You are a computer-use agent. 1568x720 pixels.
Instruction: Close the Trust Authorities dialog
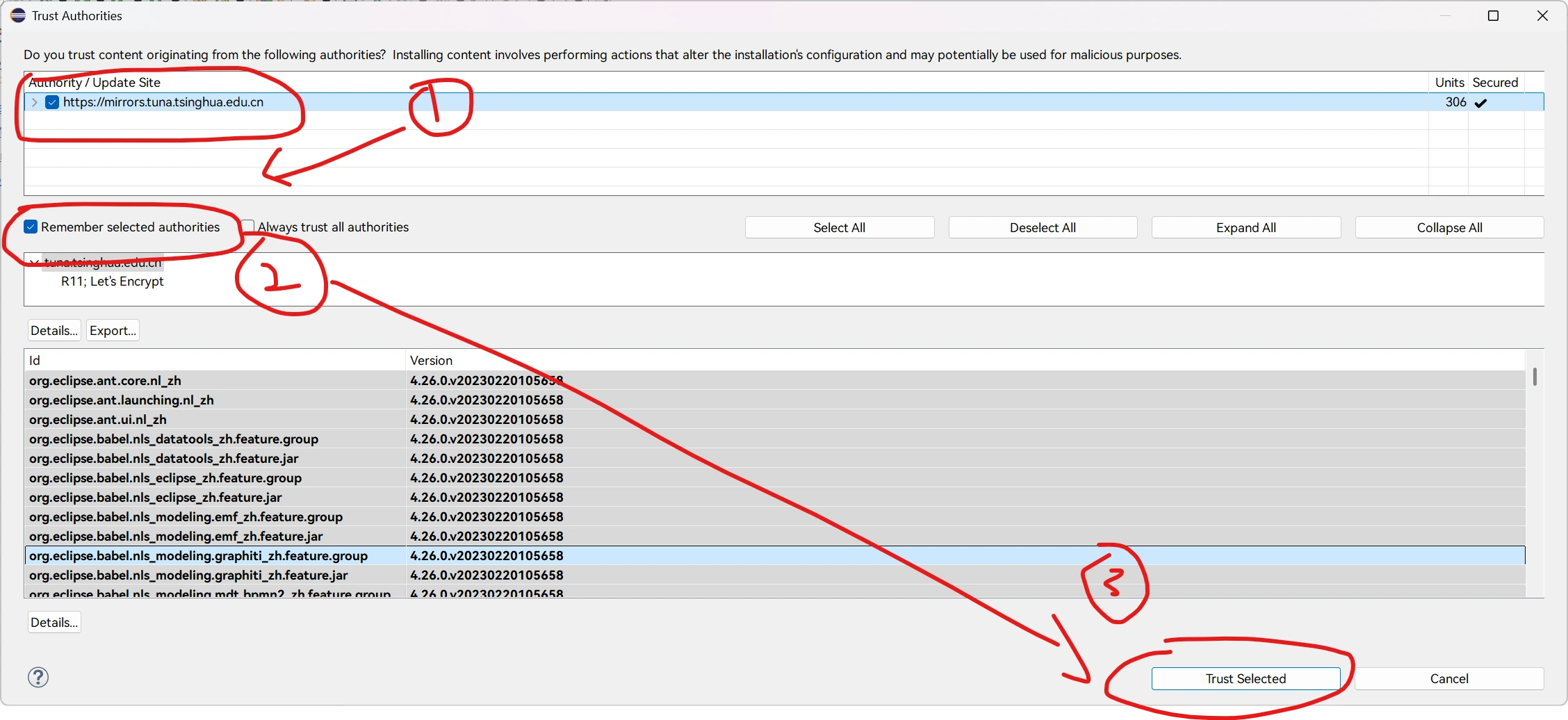point(1542,15)
